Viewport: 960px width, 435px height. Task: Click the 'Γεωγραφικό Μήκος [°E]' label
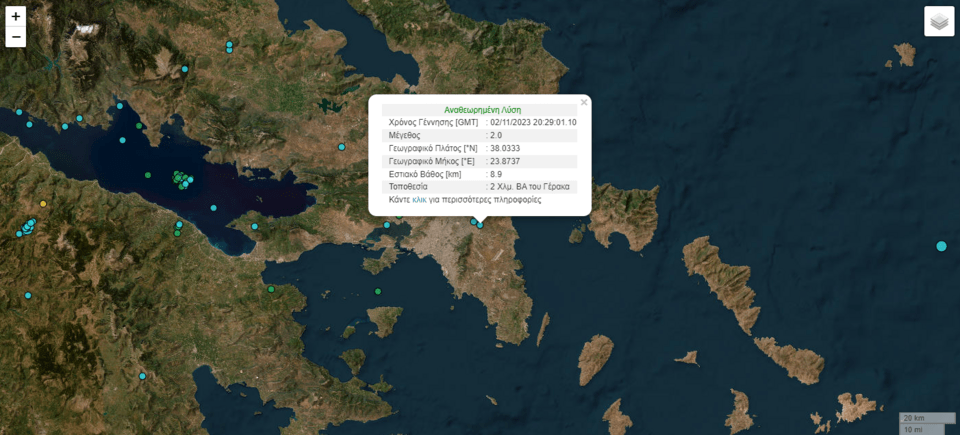click(431, 161)
